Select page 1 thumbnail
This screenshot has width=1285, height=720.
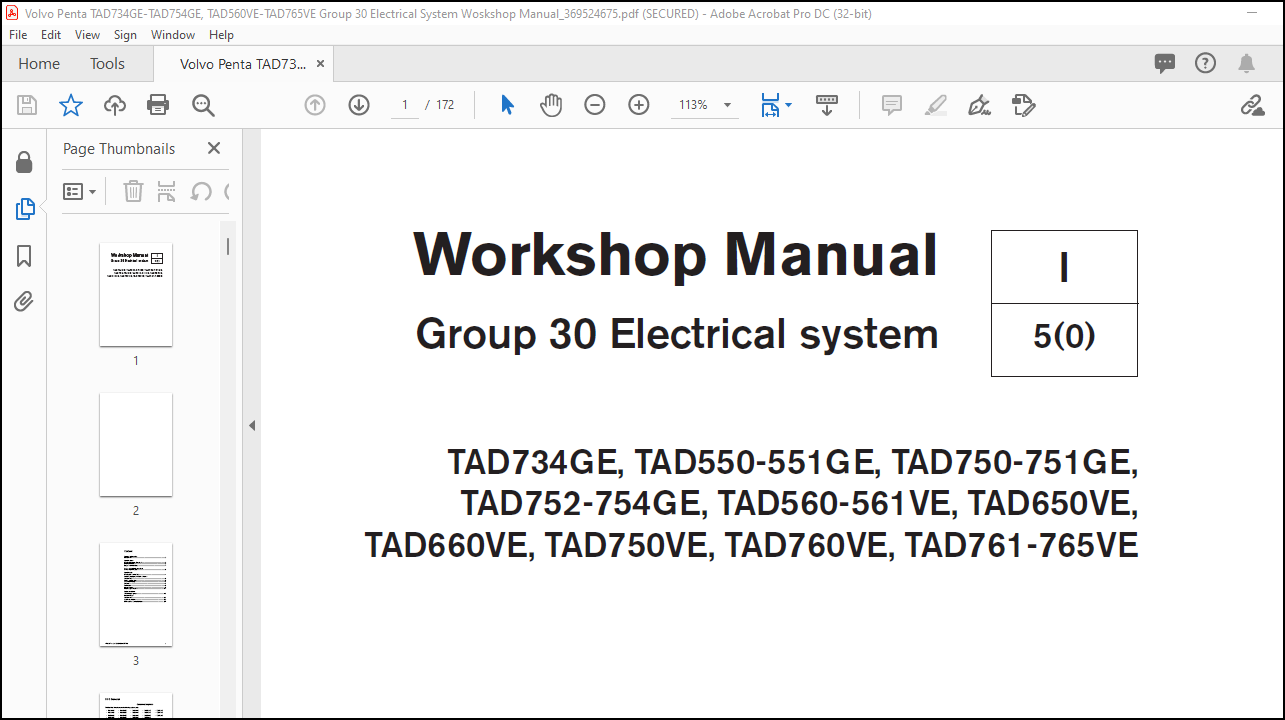click(136, 295)
